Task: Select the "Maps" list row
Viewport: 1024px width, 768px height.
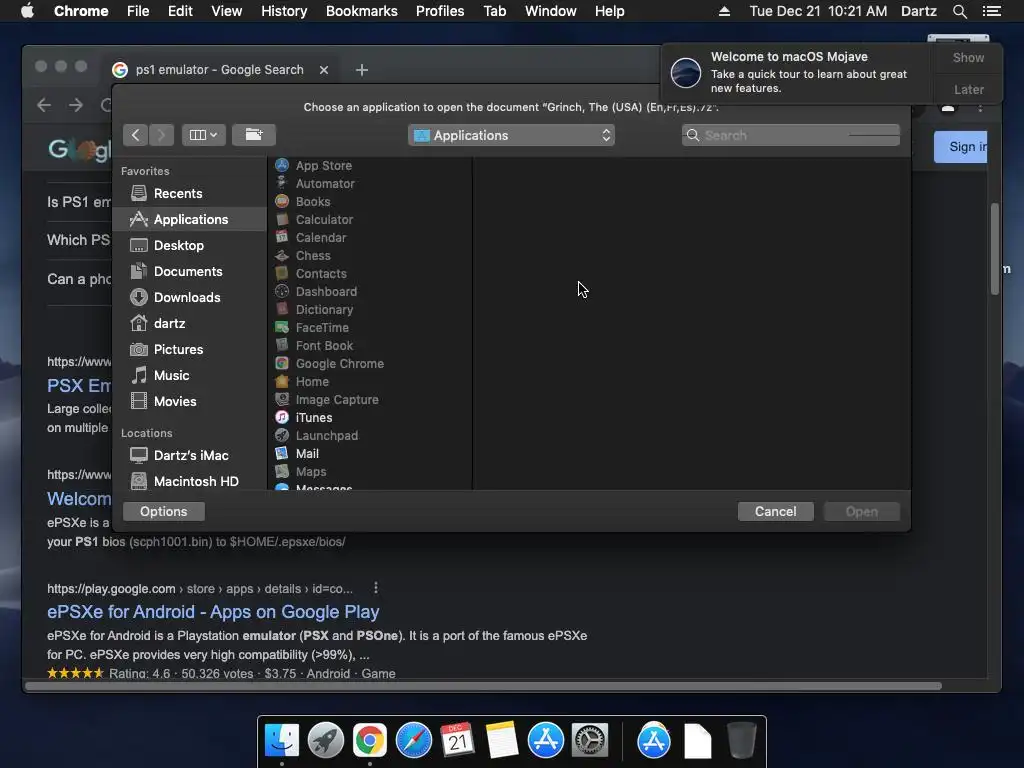Action: tap(370, 471)
